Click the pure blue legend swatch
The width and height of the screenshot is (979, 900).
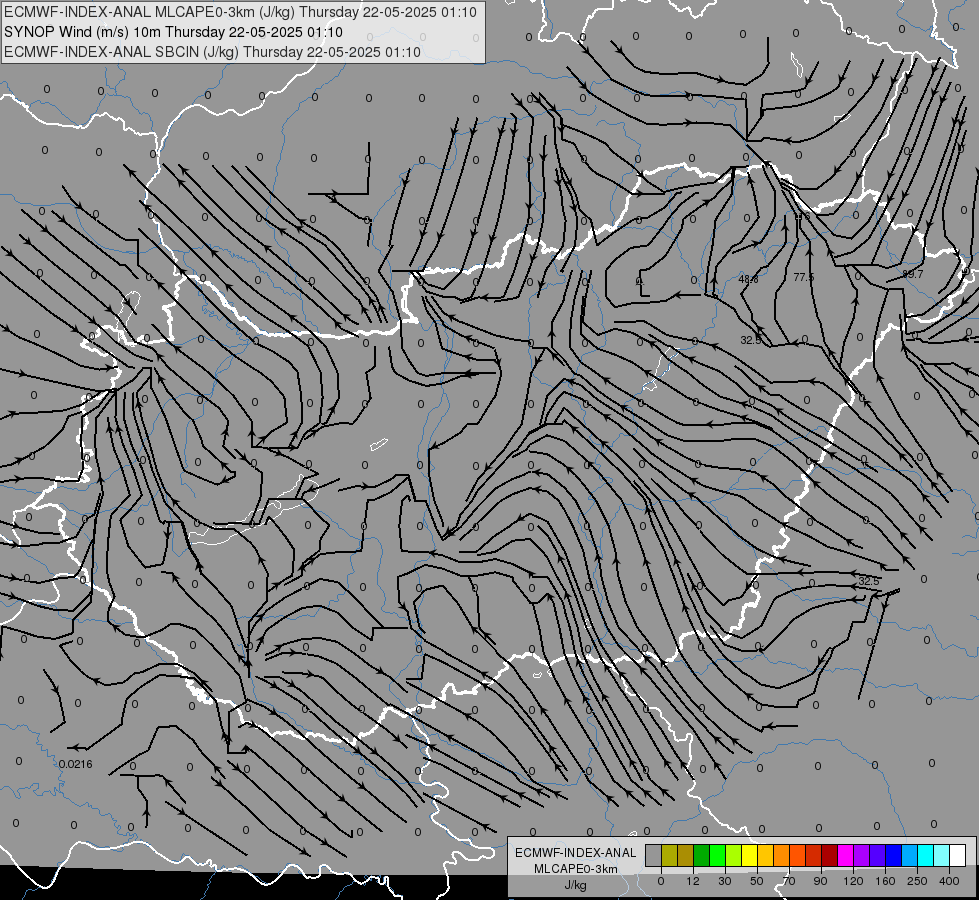893,855
